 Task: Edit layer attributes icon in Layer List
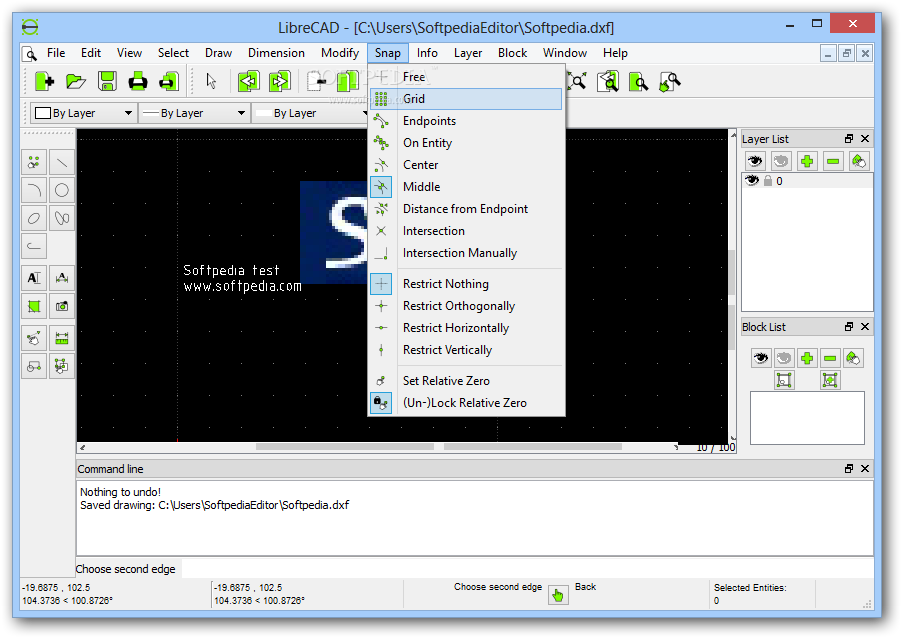click(858, 161)
